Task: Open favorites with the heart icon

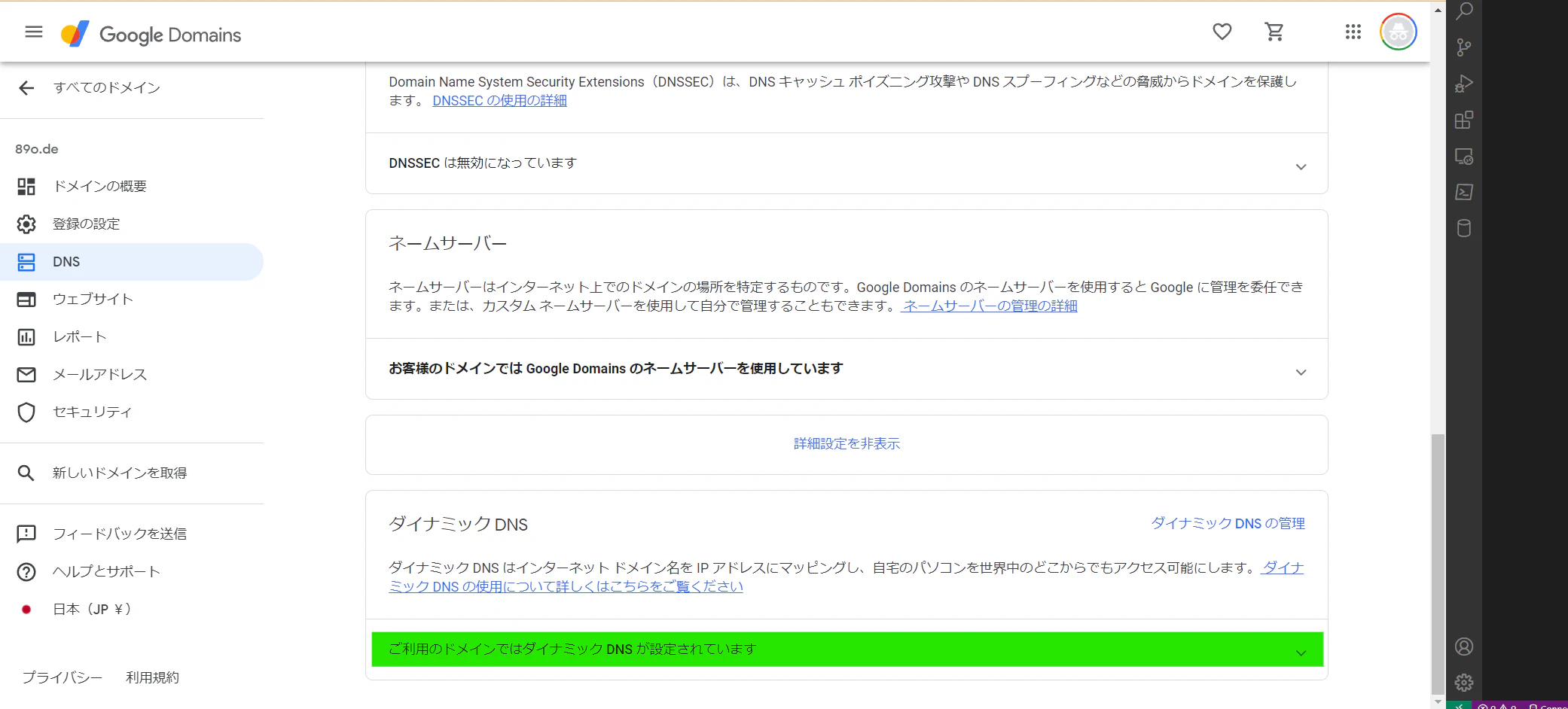Action: point(1222,32)
